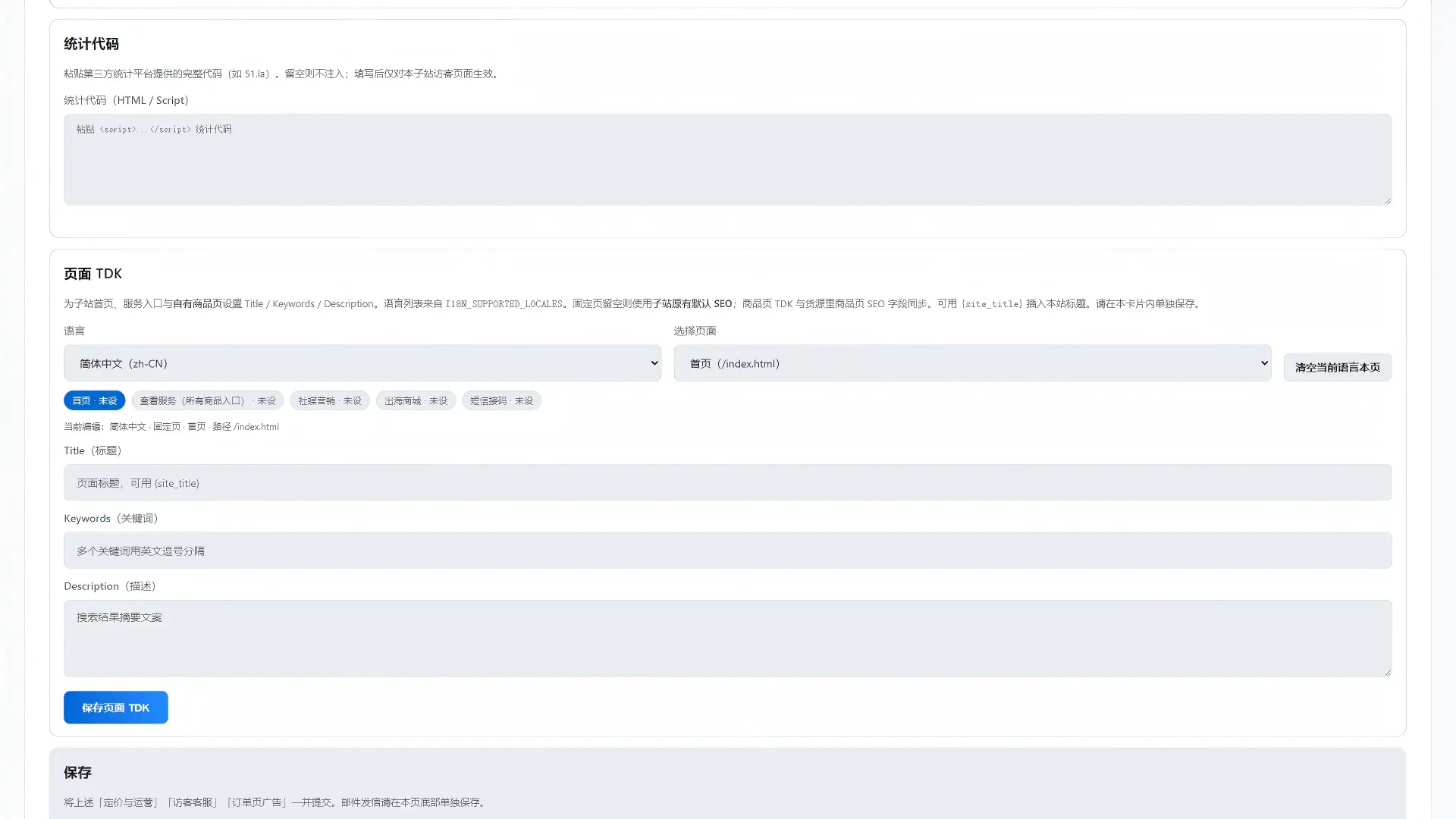Viewport: 1456px width, 819px height.
Task: Click the Keywords（关键词）label
Action: click(x=111, y=519)
